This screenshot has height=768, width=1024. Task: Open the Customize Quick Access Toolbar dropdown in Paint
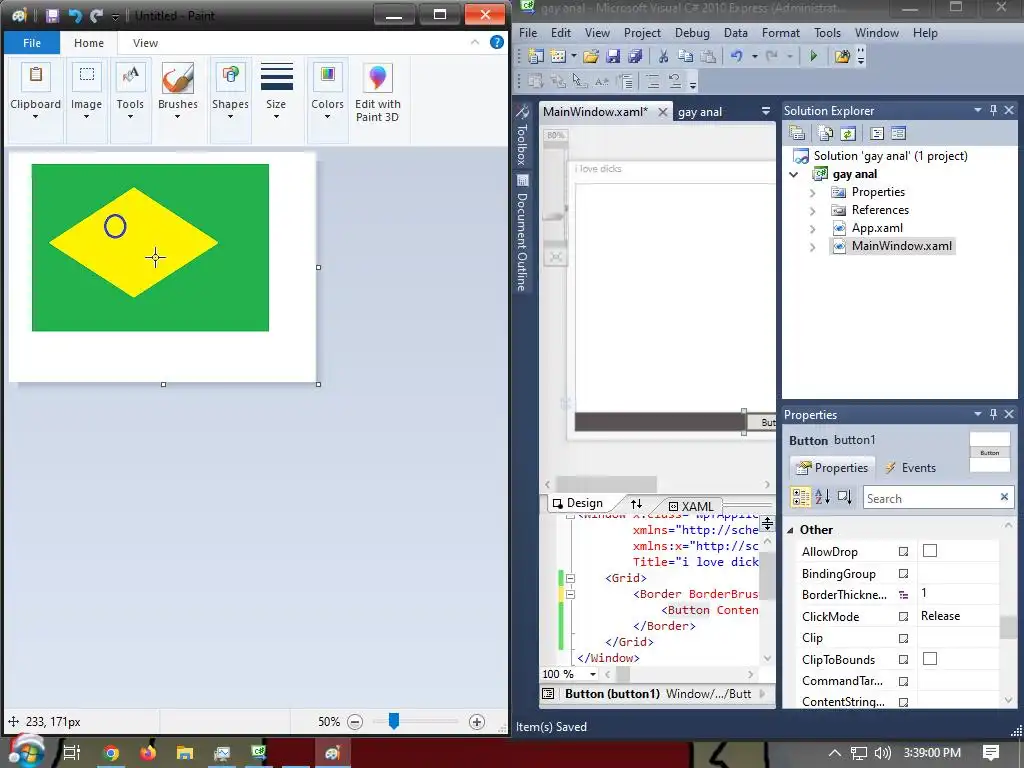[115, 16]
